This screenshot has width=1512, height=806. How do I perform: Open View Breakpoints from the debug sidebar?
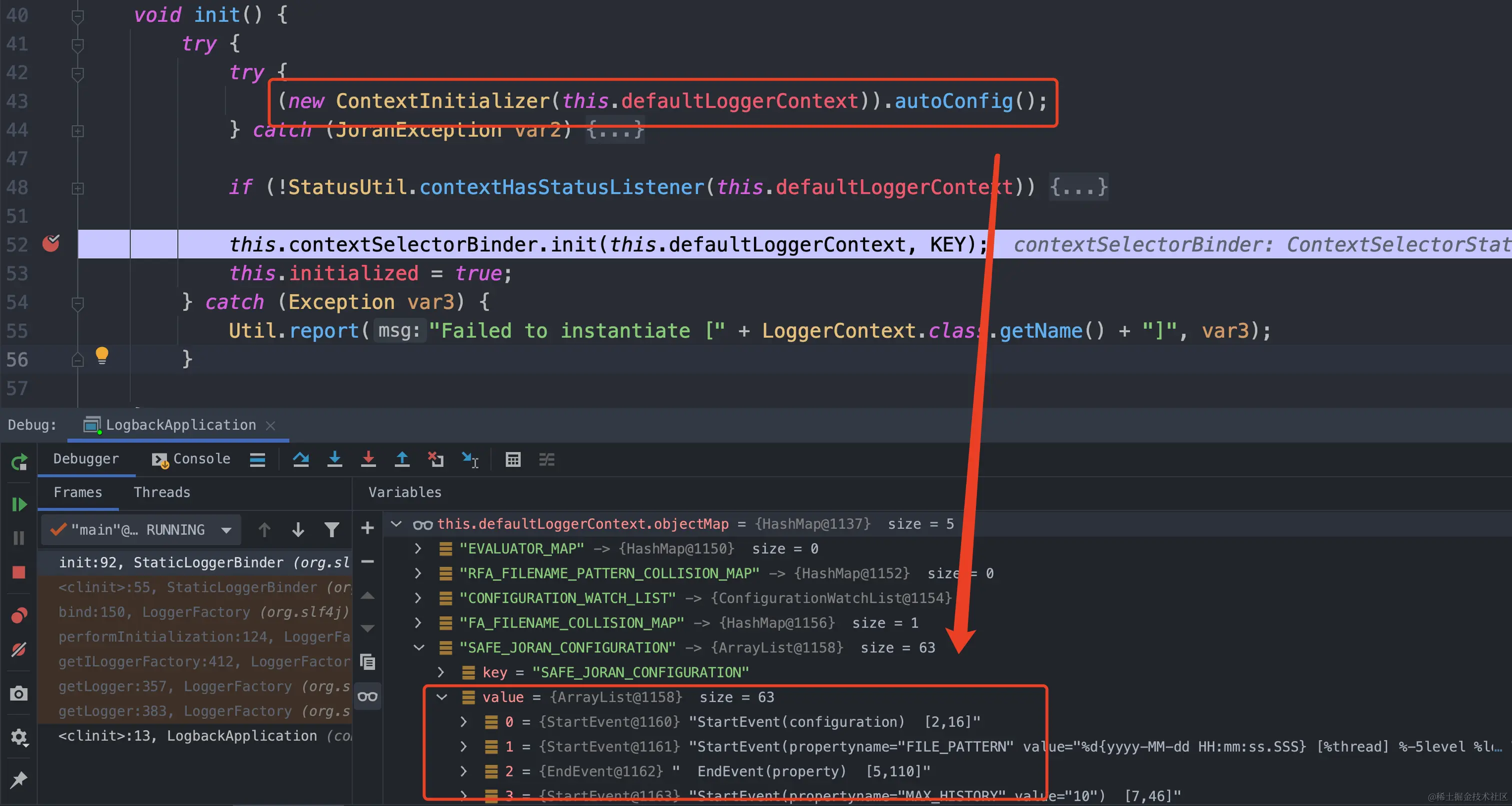click(x=19, y=615)
